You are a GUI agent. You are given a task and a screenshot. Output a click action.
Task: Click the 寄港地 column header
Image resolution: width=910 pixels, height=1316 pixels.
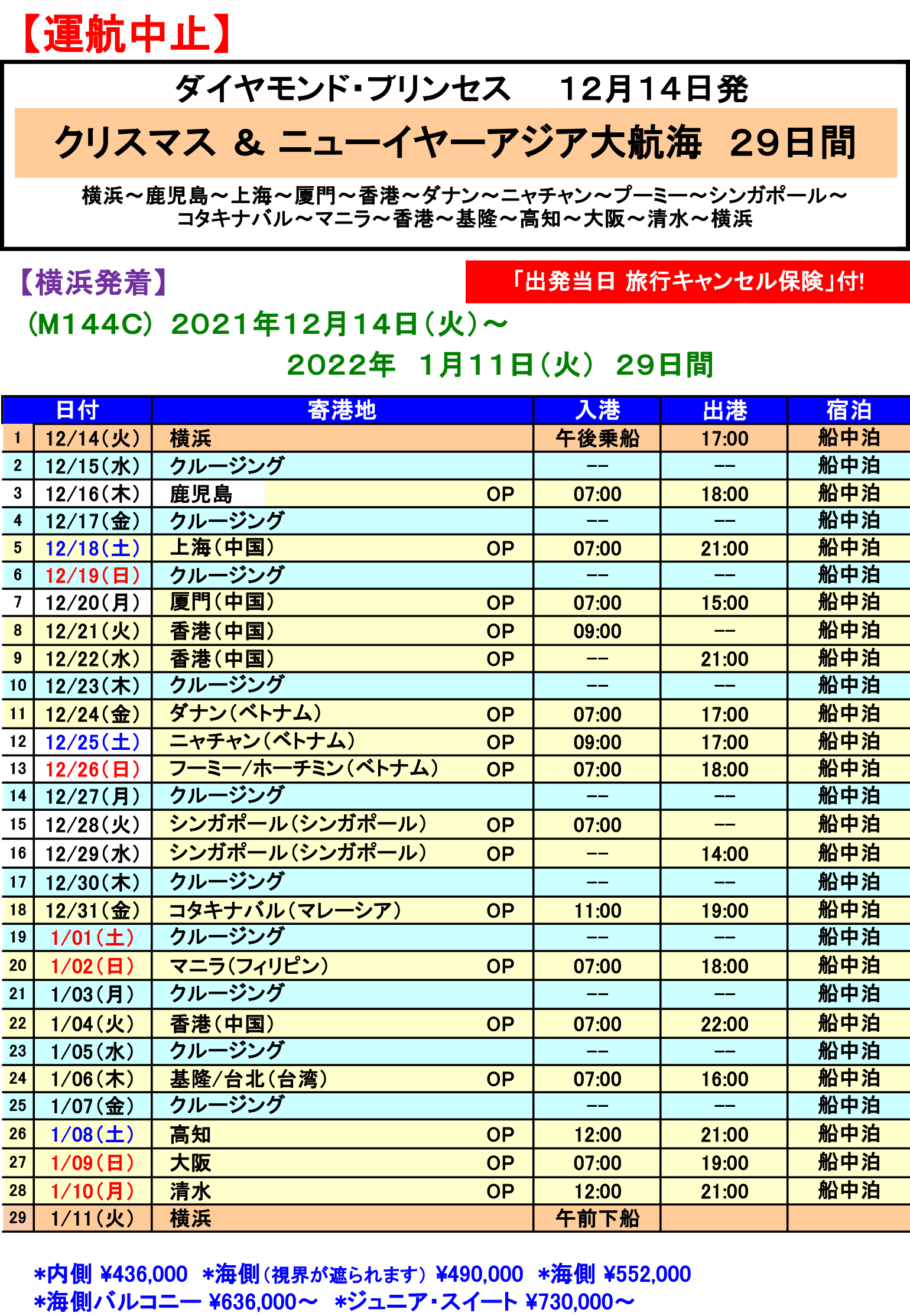tap(342, 410)
